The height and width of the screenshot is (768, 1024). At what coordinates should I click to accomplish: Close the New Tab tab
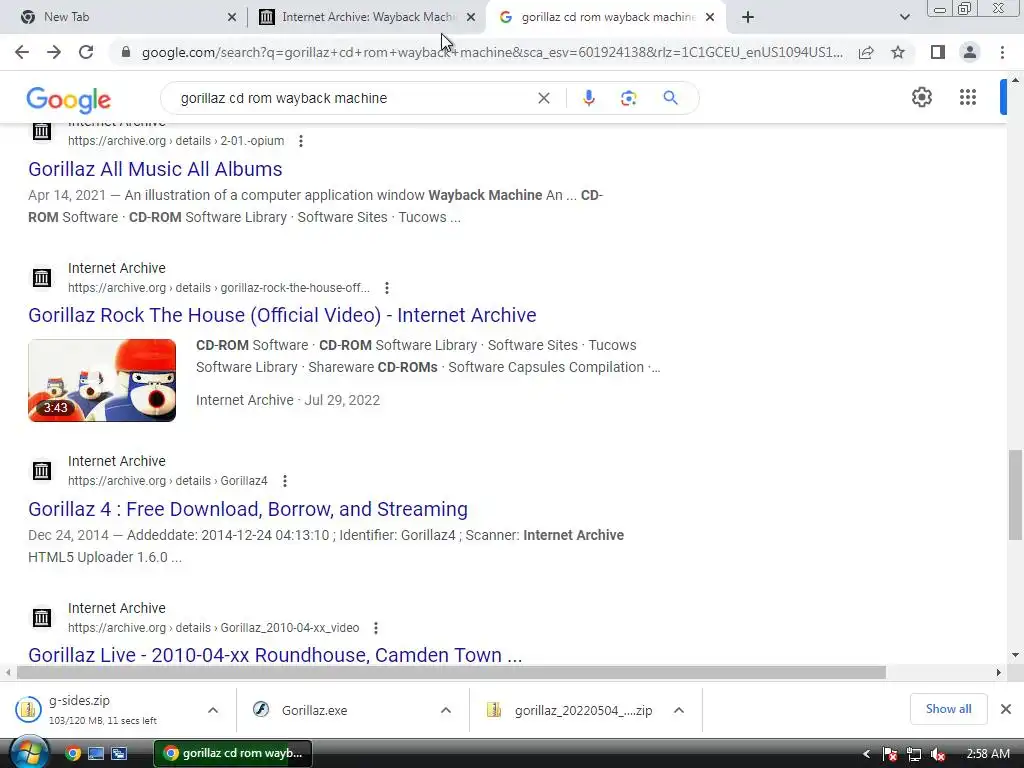click(x=232, y=18)
